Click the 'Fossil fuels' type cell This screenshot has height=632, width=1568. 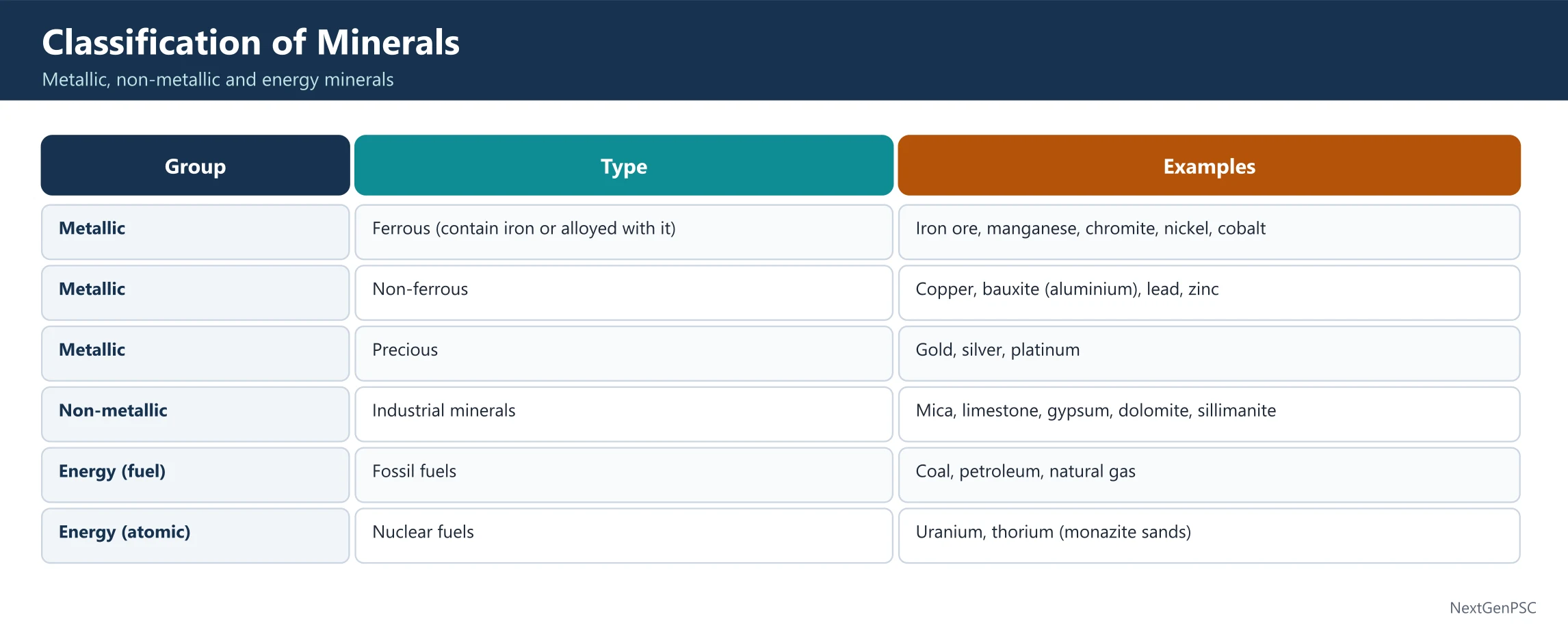pos(624,475)
